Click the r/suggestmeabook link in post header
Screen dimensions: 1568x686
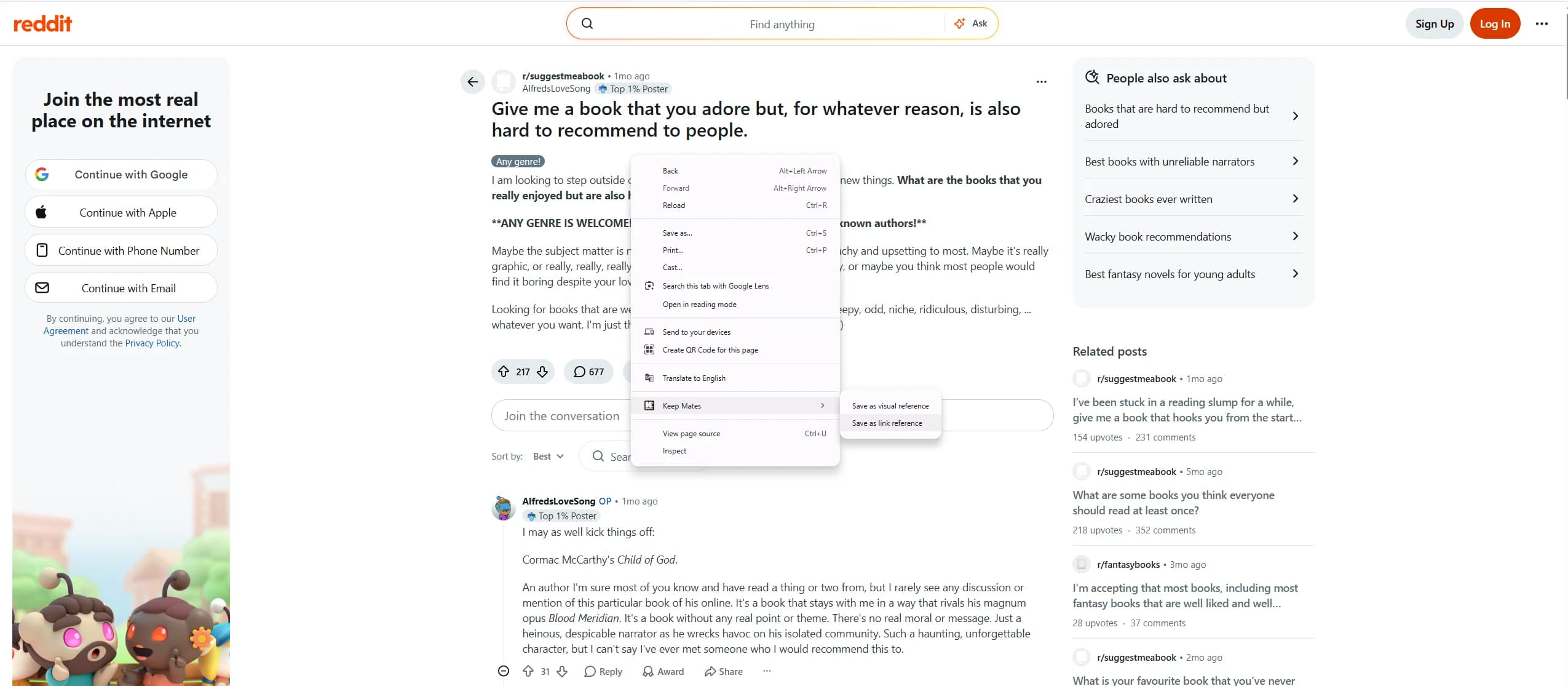(563, 76)
